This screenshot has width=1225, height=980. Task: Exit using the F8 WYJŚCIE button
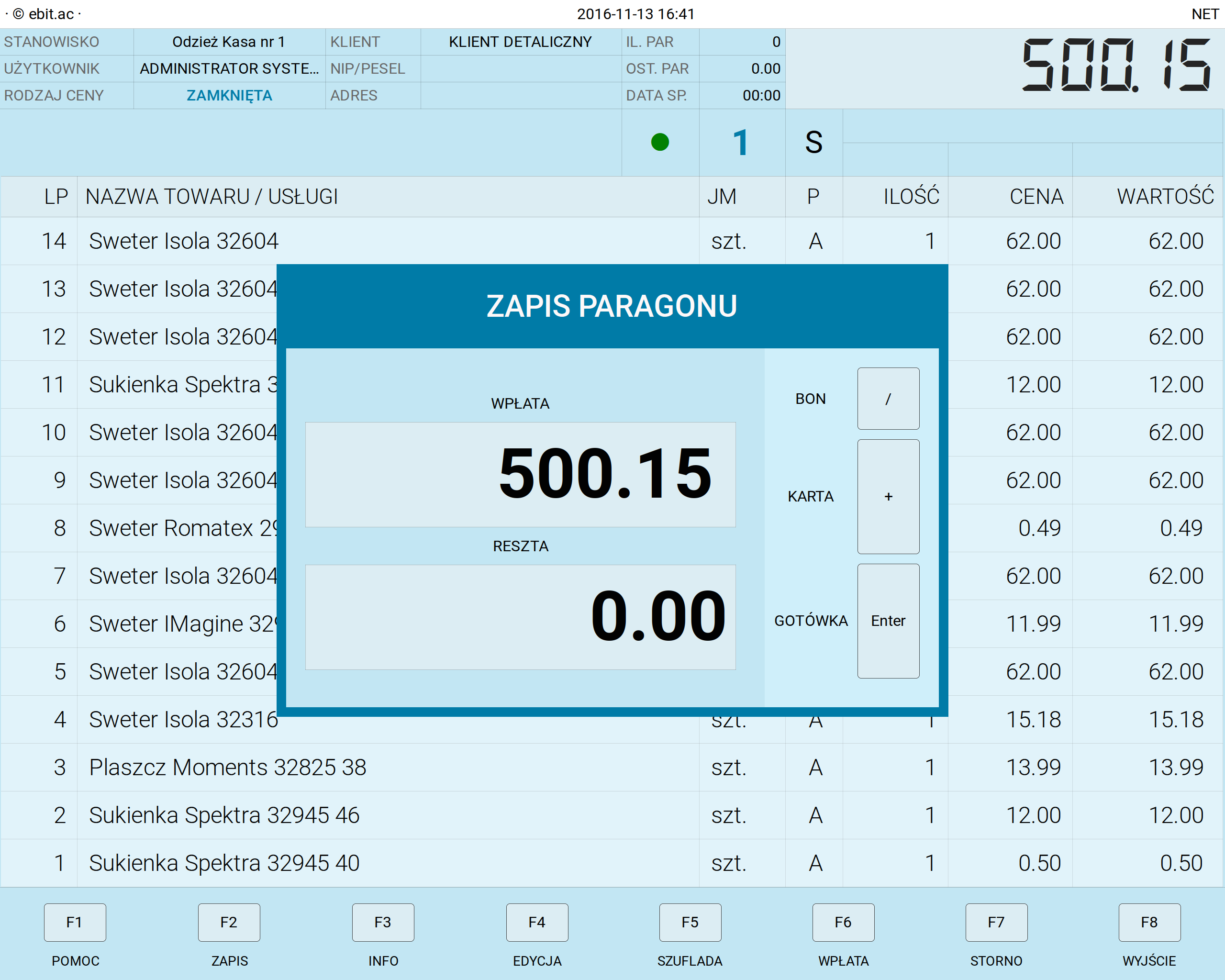pos(1149,922)
